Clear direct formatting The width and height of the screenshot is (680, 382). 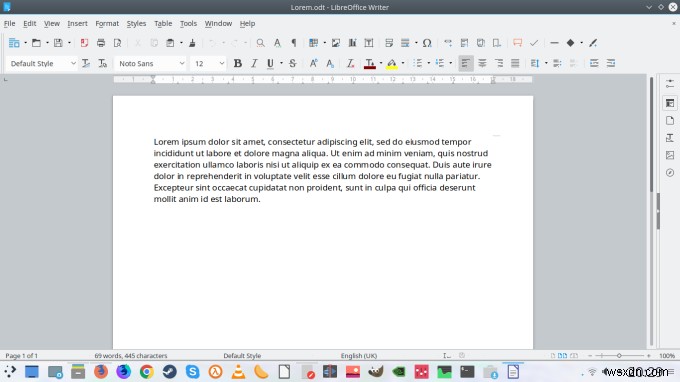pyautogui.click(x=350, y=64)
